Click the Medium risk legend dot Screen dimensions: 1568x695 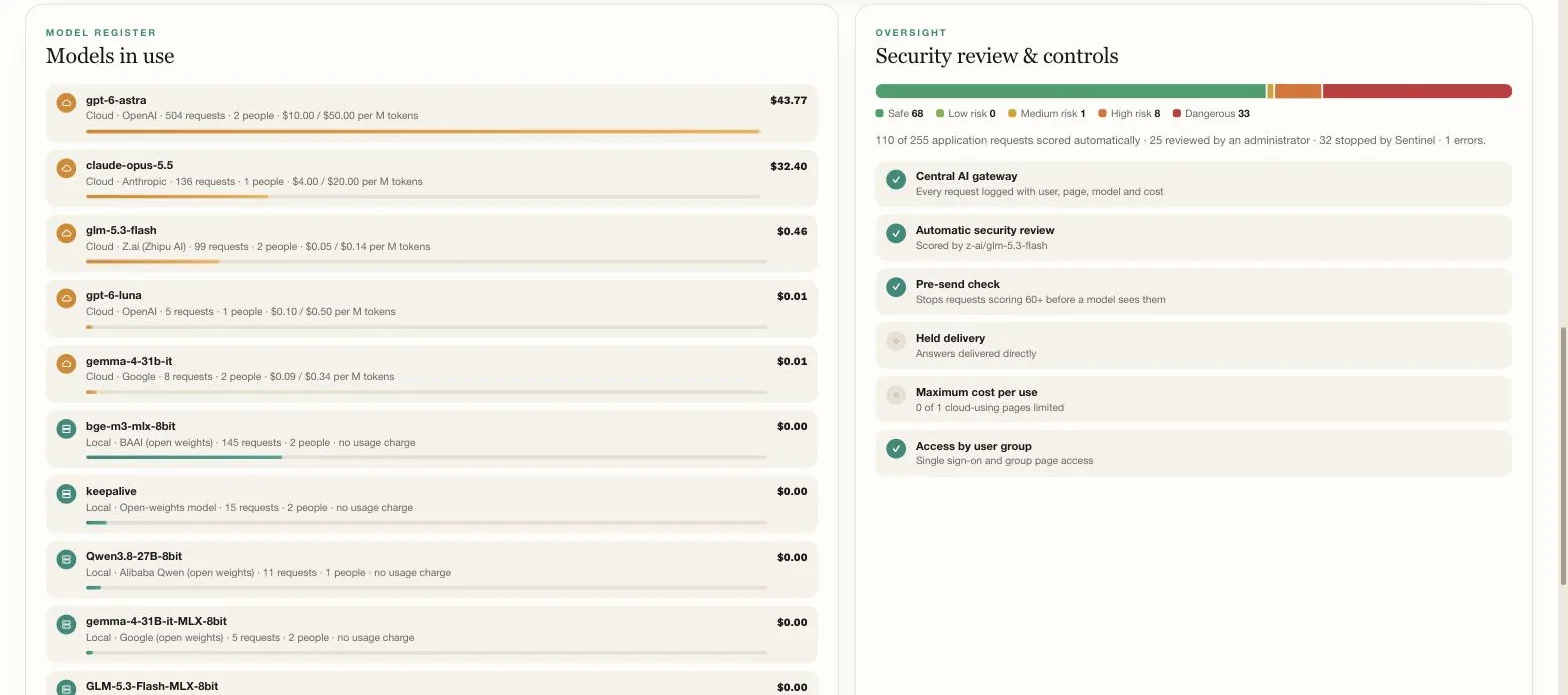(x=1012, y=113)
